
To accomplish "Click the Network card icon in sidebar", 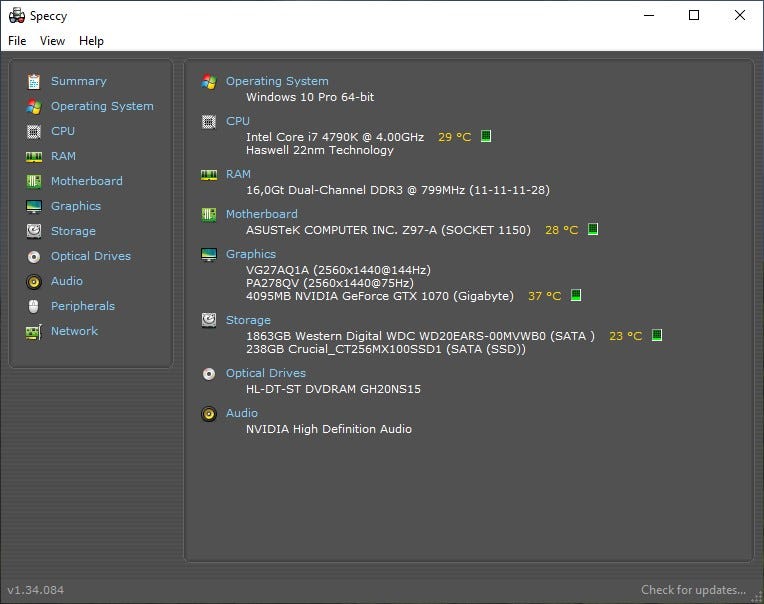I will click(x=34, y=332).
